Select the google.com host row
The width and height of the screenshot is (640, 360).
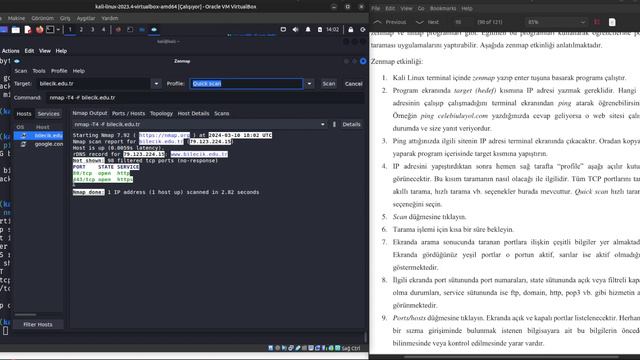pos(38,144)
